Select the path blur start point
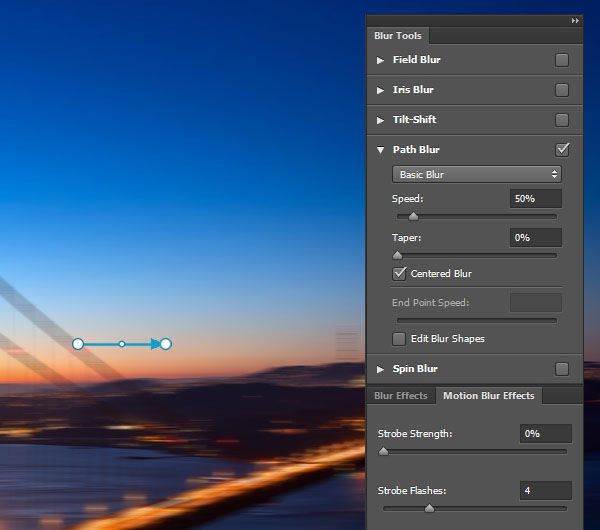This screenshot has width=600, height=530. [x=78, y=344]
